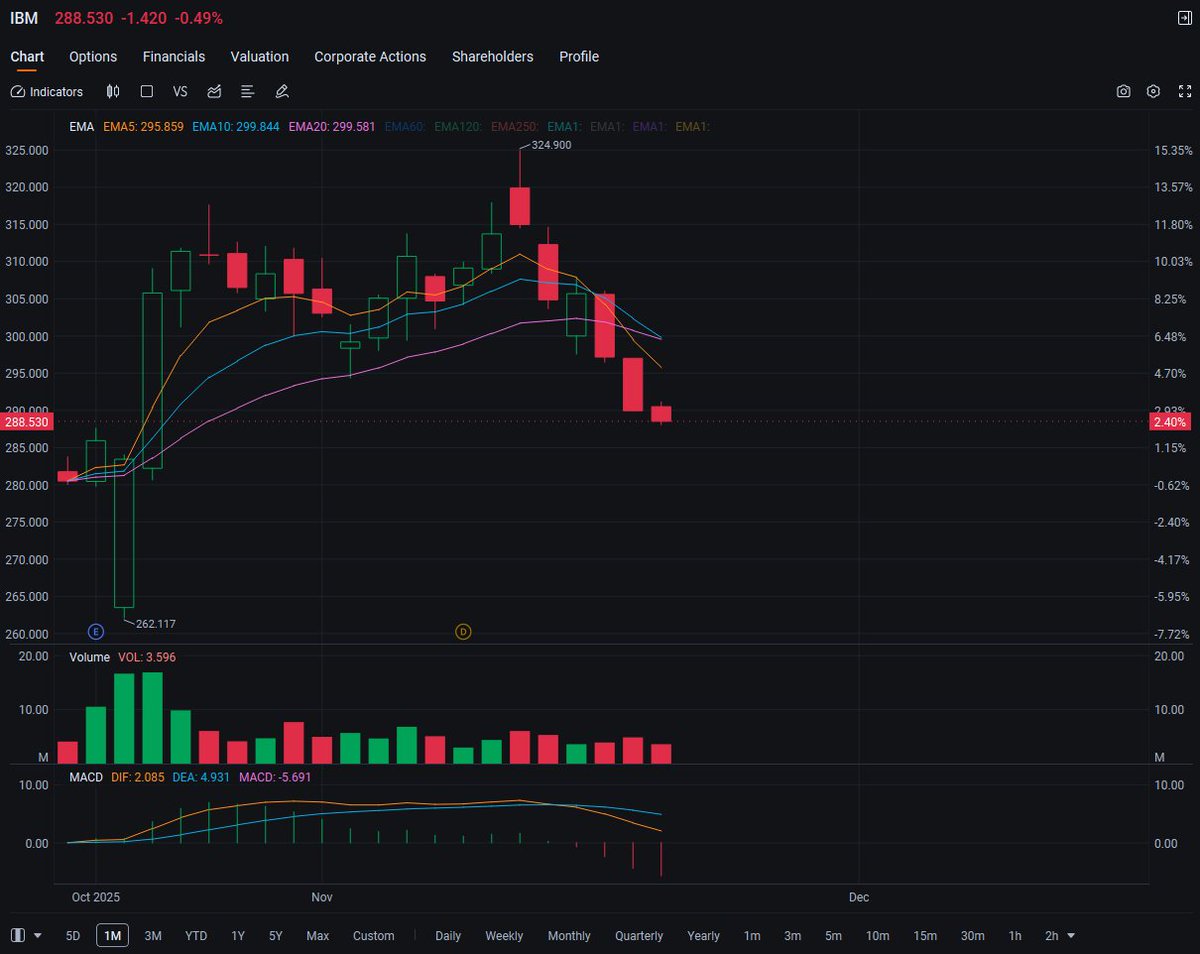Click the pop-out icon near IBM price
The image size is (1200, 954).
tap(1183, 17)
